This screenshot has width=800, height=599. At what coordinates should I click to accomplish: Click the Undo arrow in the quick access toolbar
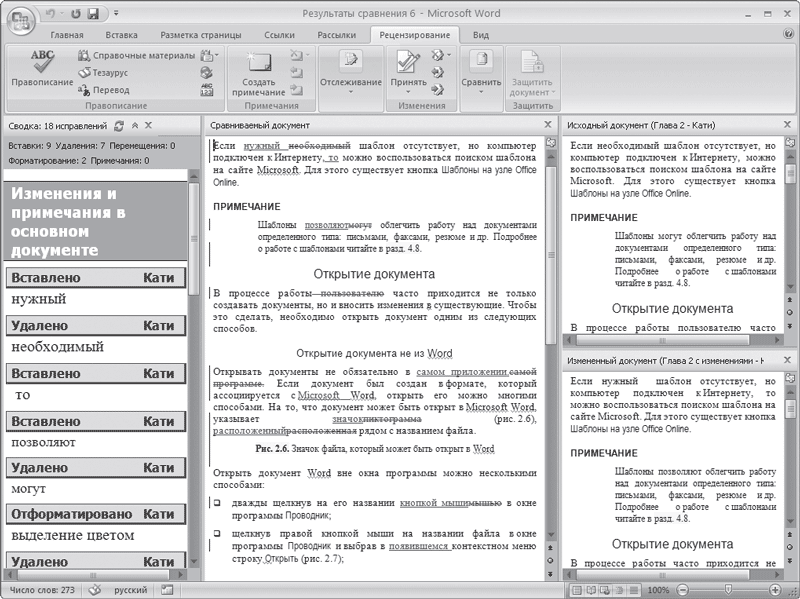point(51,14)
